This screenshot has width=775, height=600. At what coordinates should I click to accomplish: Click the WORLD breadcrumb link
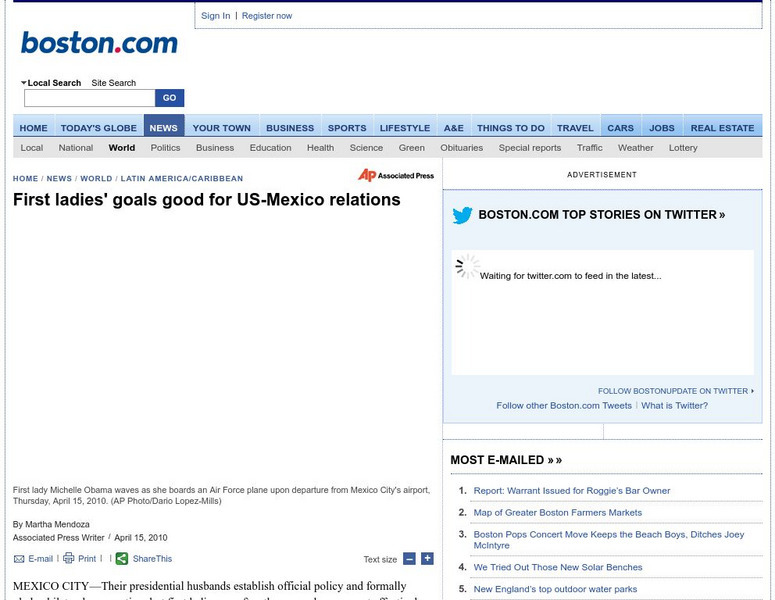(x=96, y=178)
